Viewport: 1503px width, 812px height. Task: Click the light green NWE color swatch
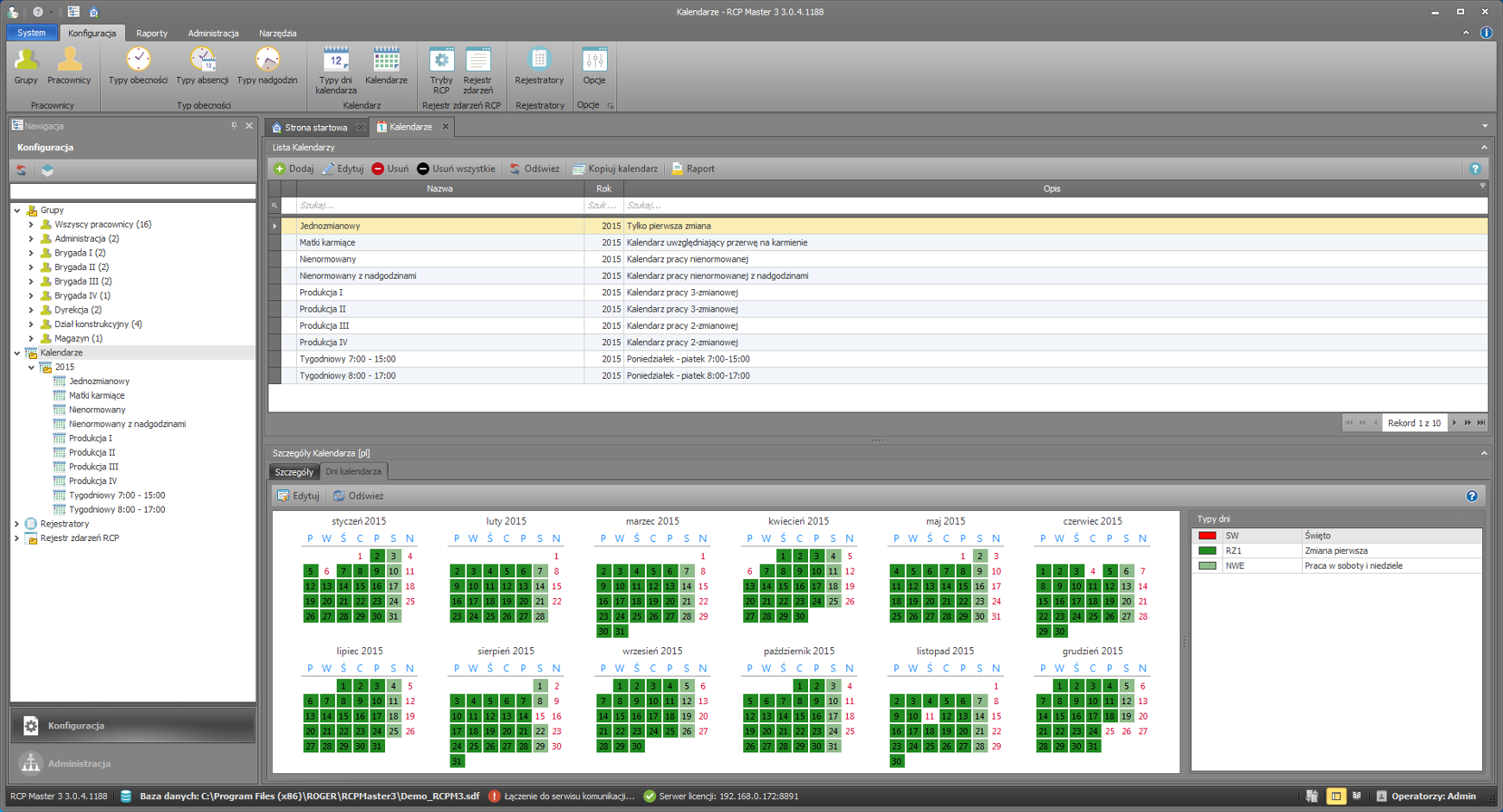[x=1207, y=566]
